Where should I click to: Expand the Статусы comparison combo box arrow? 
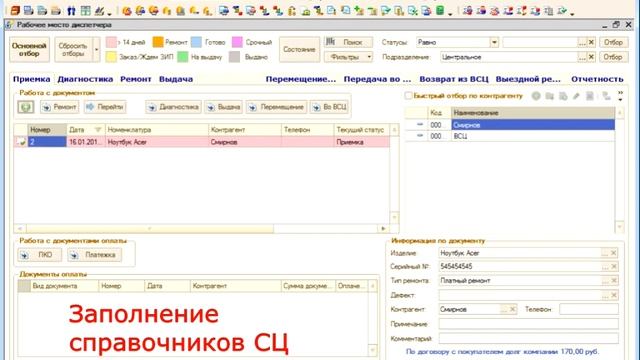[x=494, y=42]
